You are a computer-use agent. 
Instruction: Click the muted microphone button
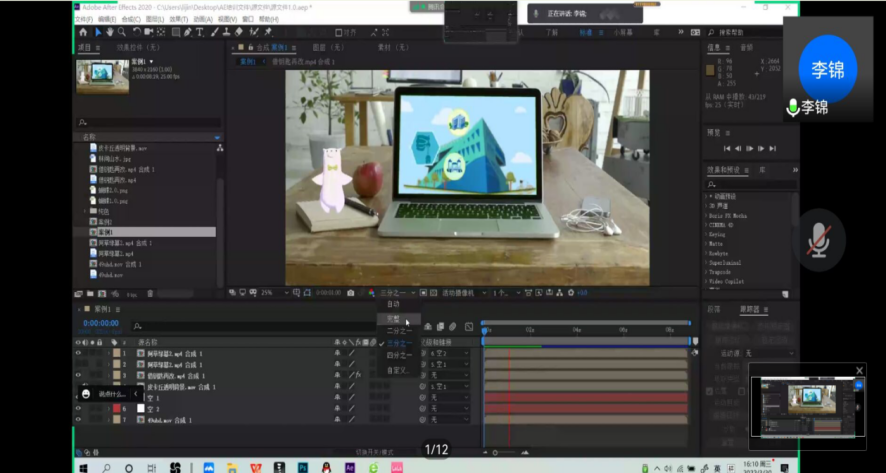[819, 240]
